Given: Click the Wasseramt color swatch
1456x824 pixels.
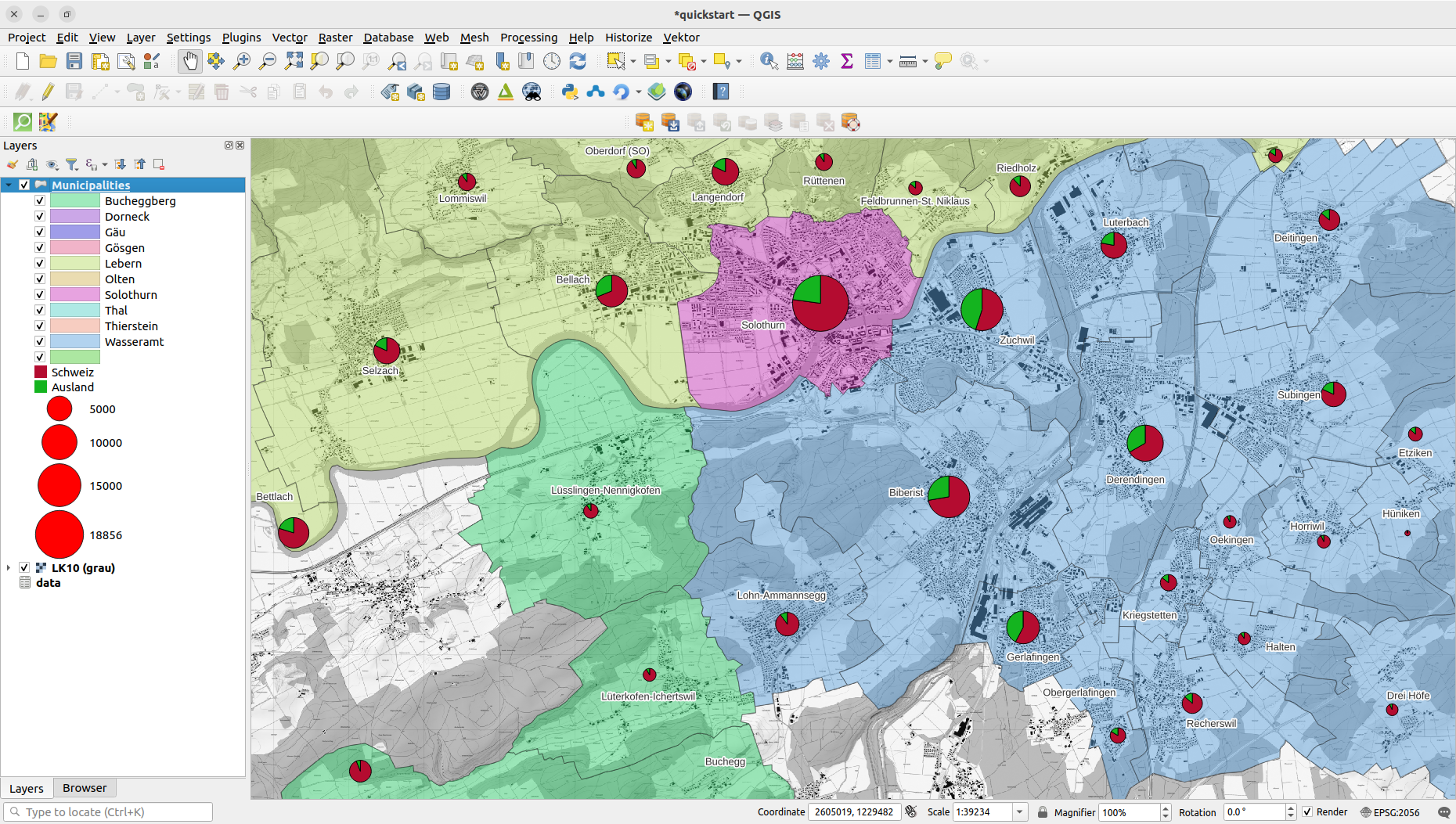Looking at the screenshot, I should tap(75, 342).
